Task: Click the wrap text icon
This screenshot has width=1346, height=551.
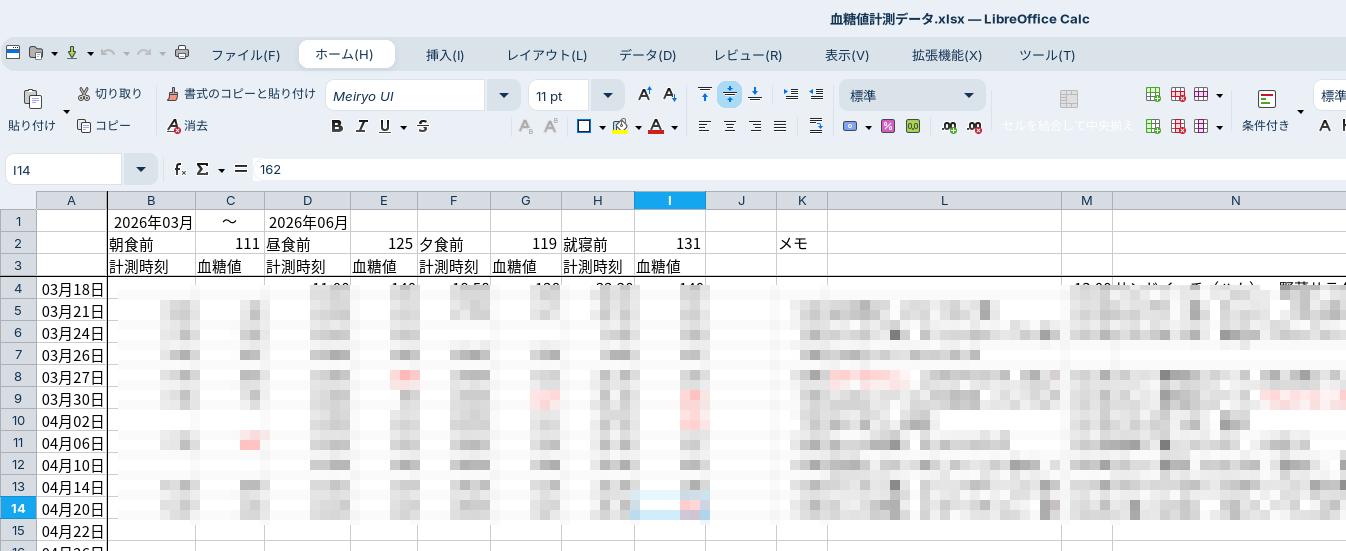Action: pyautogui.click(x=816, y=126)
